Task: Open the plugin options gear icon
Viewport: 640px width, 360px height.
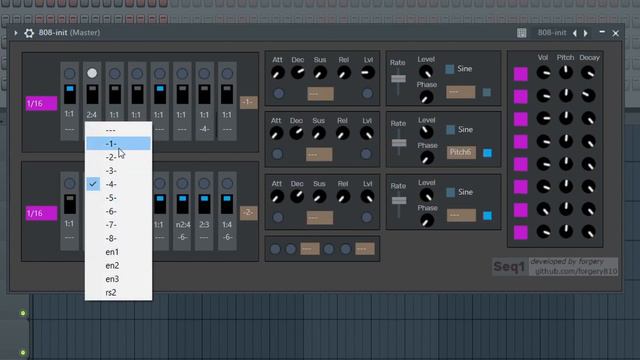Action: point(29,33)
